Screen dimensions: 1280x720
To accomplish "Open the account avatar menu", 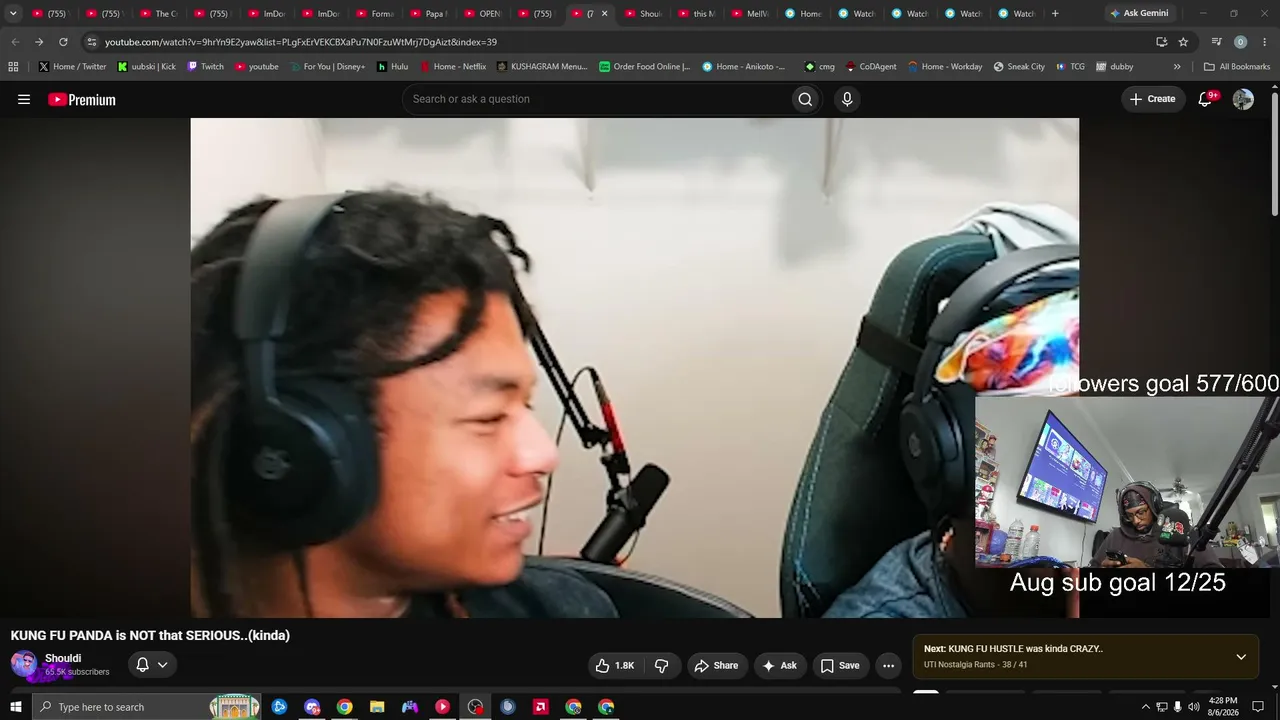I will [x=1243, y=99].
